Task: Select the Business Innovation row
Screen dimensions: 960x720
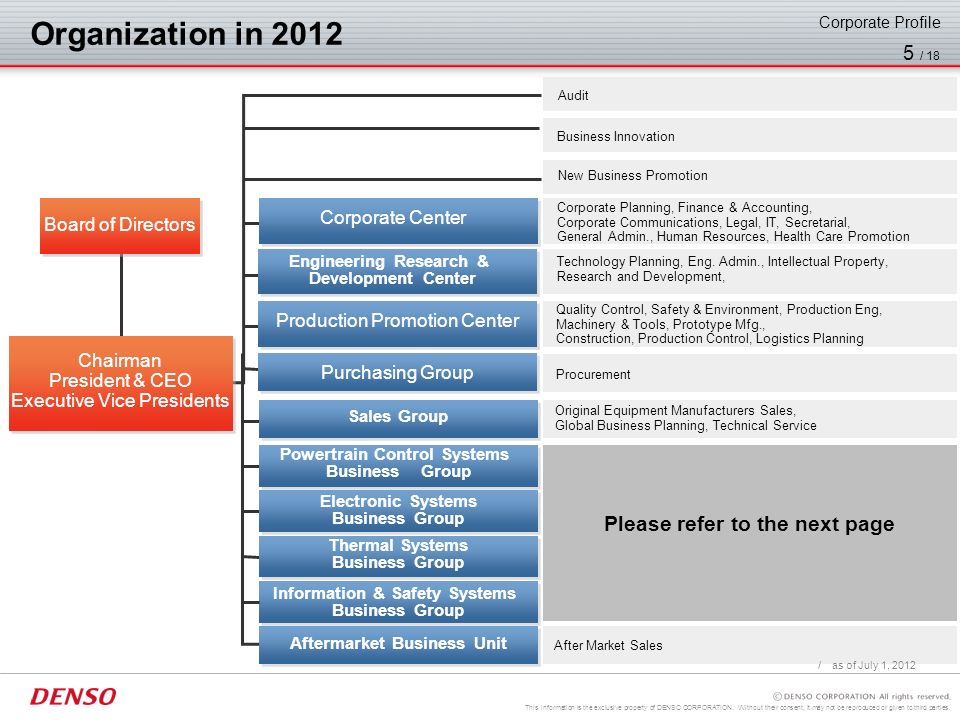Action: tap(749, 135)
